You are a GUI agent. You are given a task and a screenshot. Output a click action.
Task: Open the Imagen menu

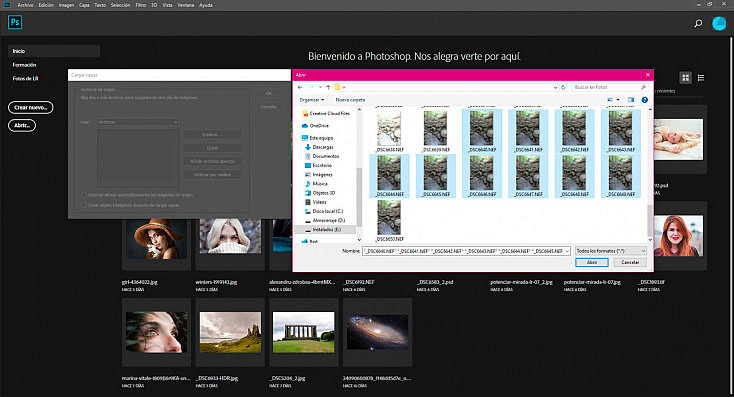coord(66,5)
